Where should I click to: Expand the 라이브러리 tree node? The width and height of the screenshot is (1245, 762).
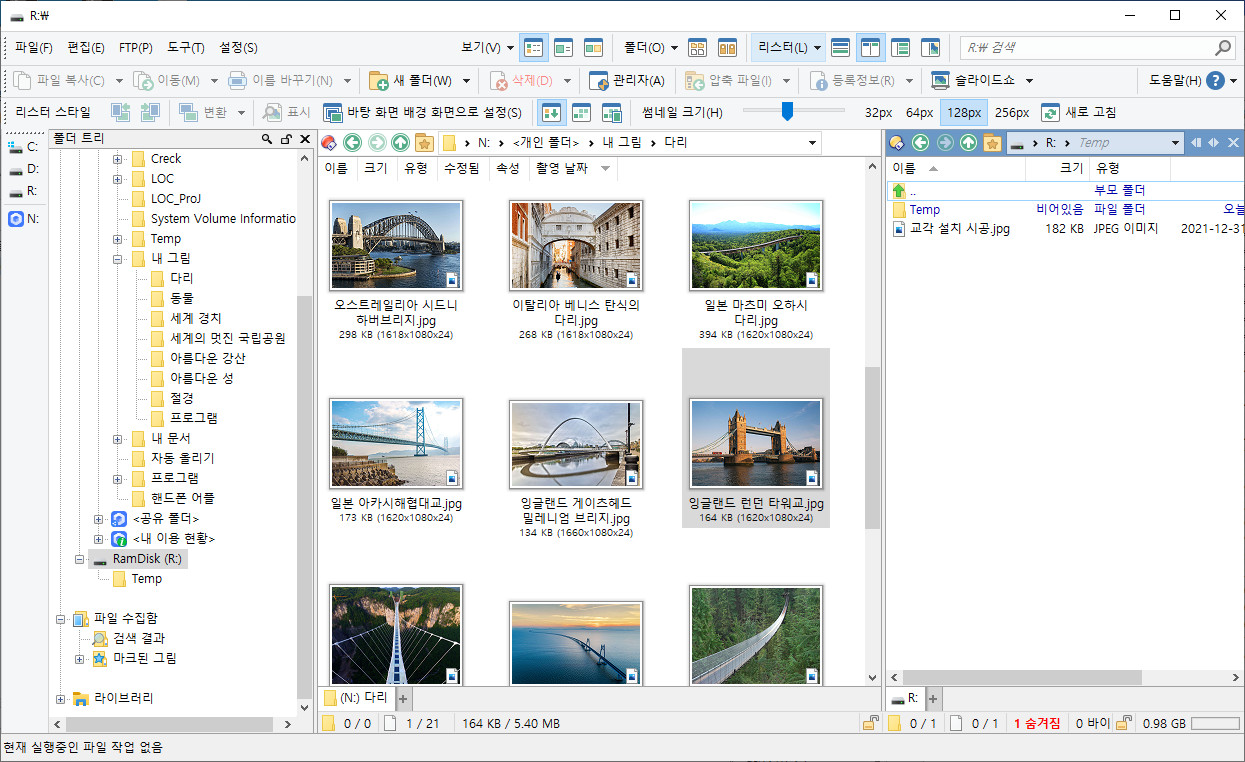(x=60, y=698)
